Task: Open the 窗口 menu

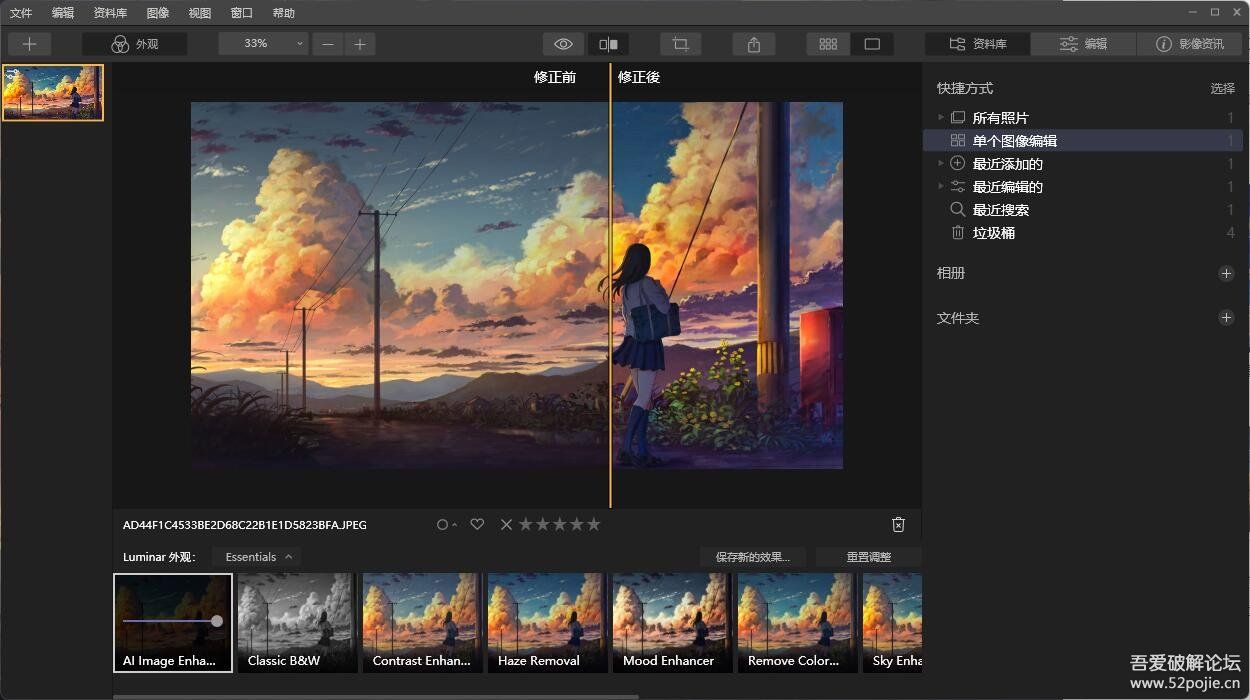Action: coord(242,13)
